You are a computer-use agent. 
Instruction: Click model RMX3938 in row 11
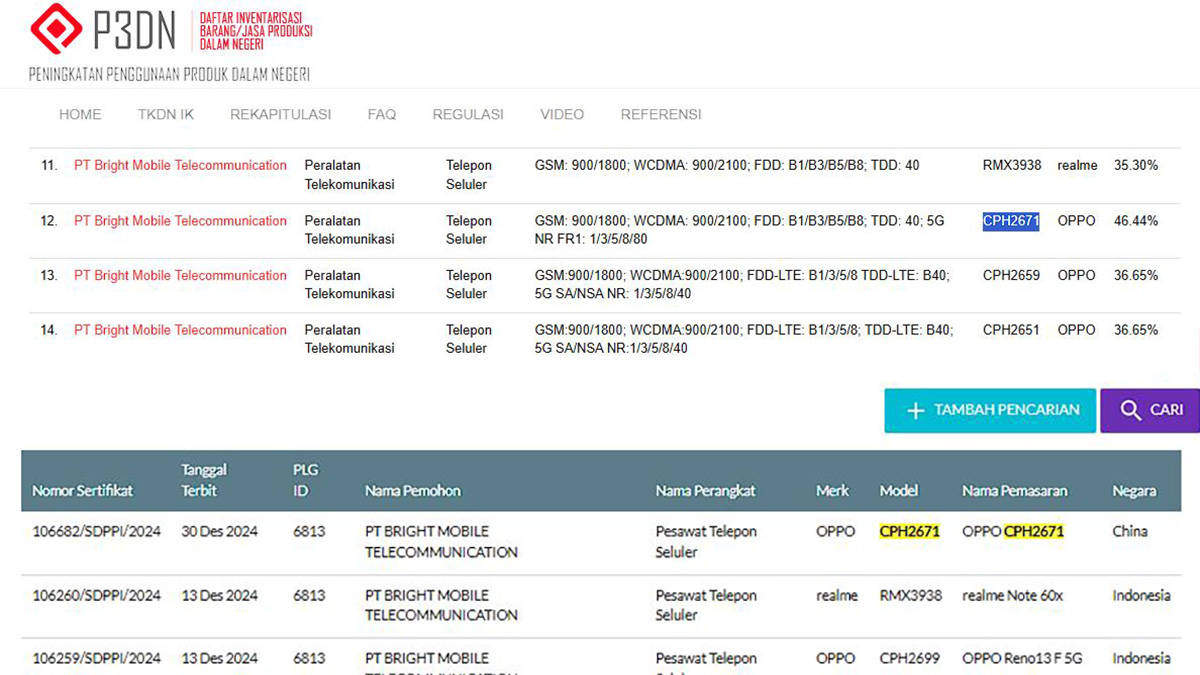(1012, 165)
